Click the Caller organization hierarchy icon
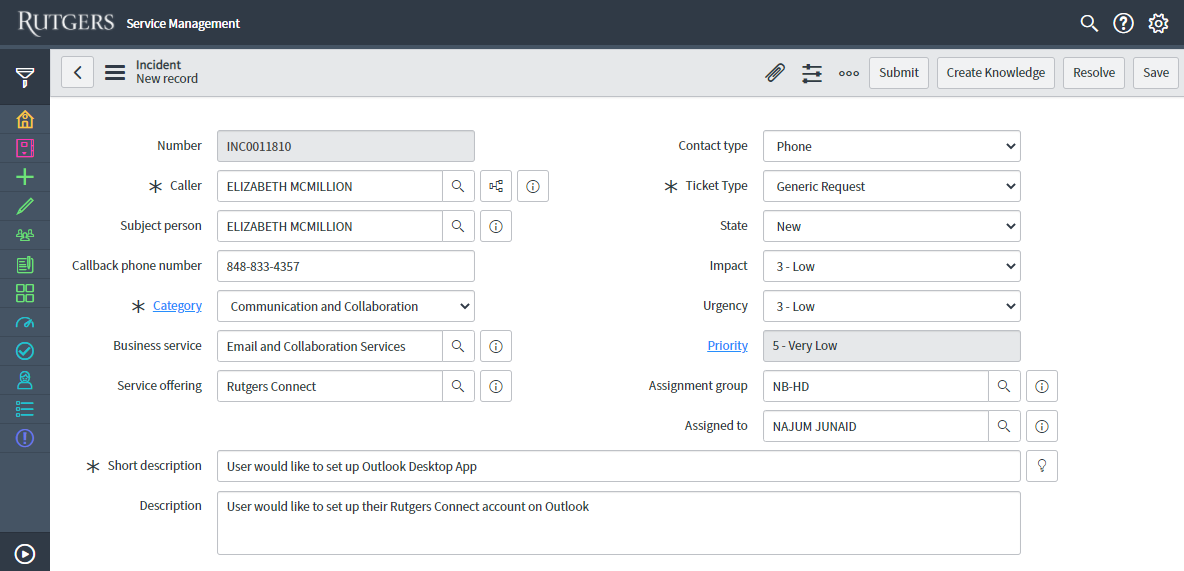The image size is (1184, 571). [x=496, y=186]
